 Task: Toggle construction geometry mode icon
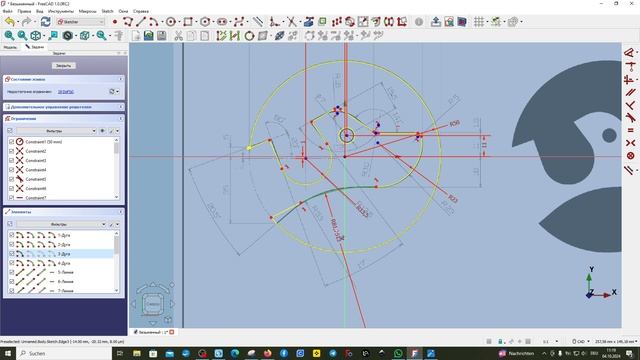coord(258,22)
